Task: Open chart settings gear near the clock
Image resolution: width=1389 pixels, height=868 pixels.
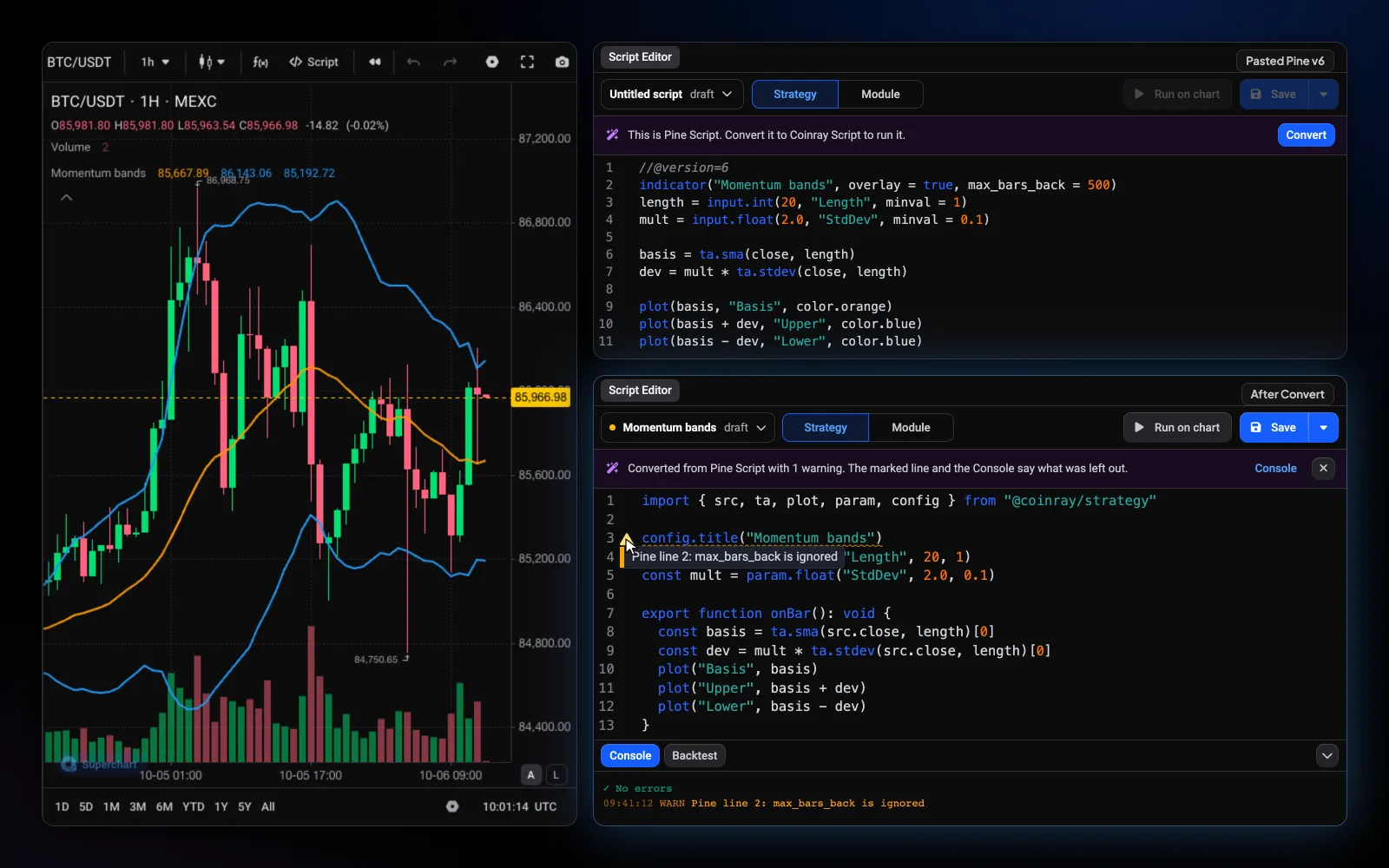Action: [x=452, y=806]
